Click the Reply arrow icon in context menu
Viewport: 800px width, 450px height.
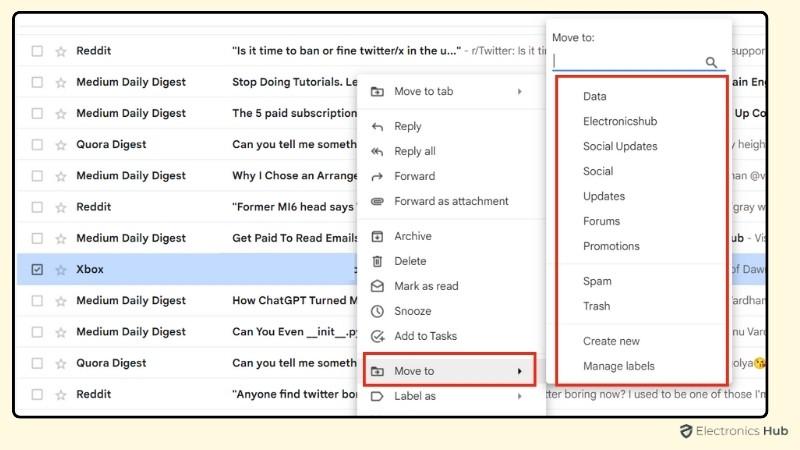tap(377, 127)
